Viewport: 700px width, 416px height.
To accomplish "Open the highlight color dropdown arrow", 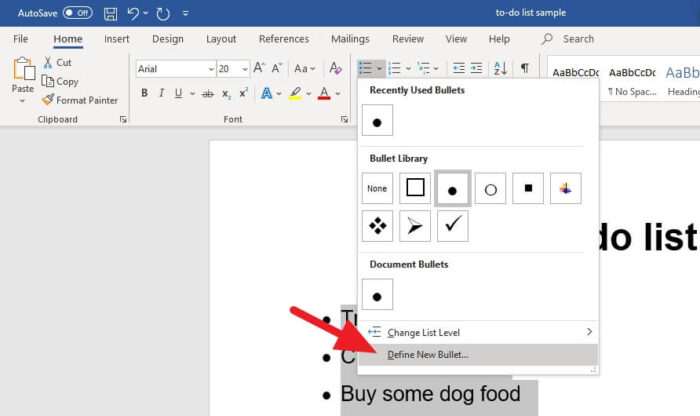I will point(308,94).
